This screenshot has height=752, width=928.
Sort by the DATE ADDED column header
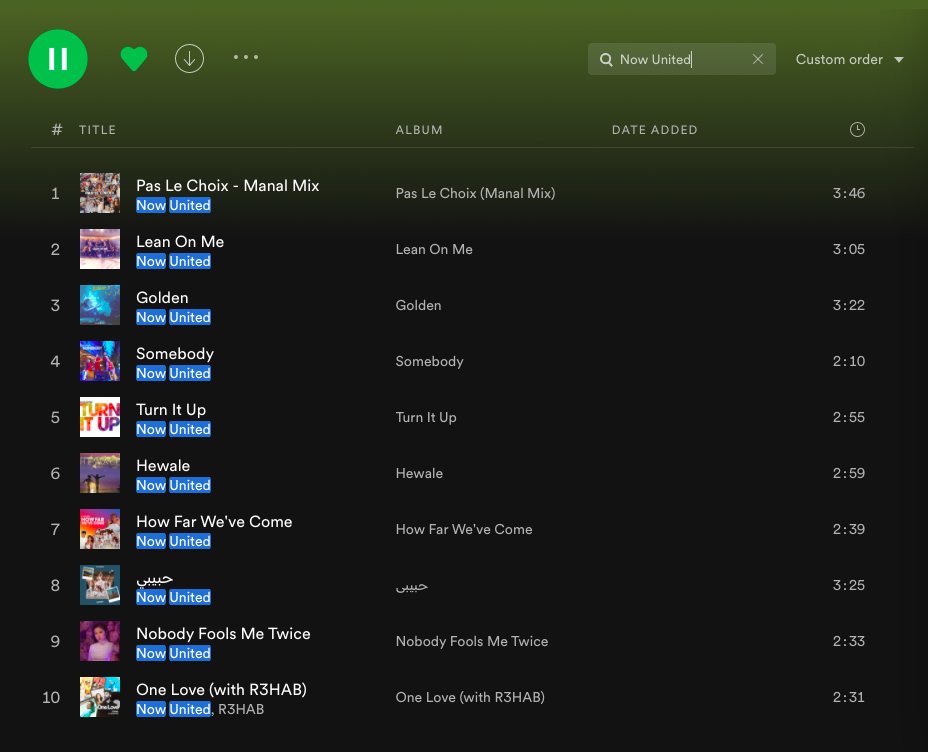click(655, 130)
